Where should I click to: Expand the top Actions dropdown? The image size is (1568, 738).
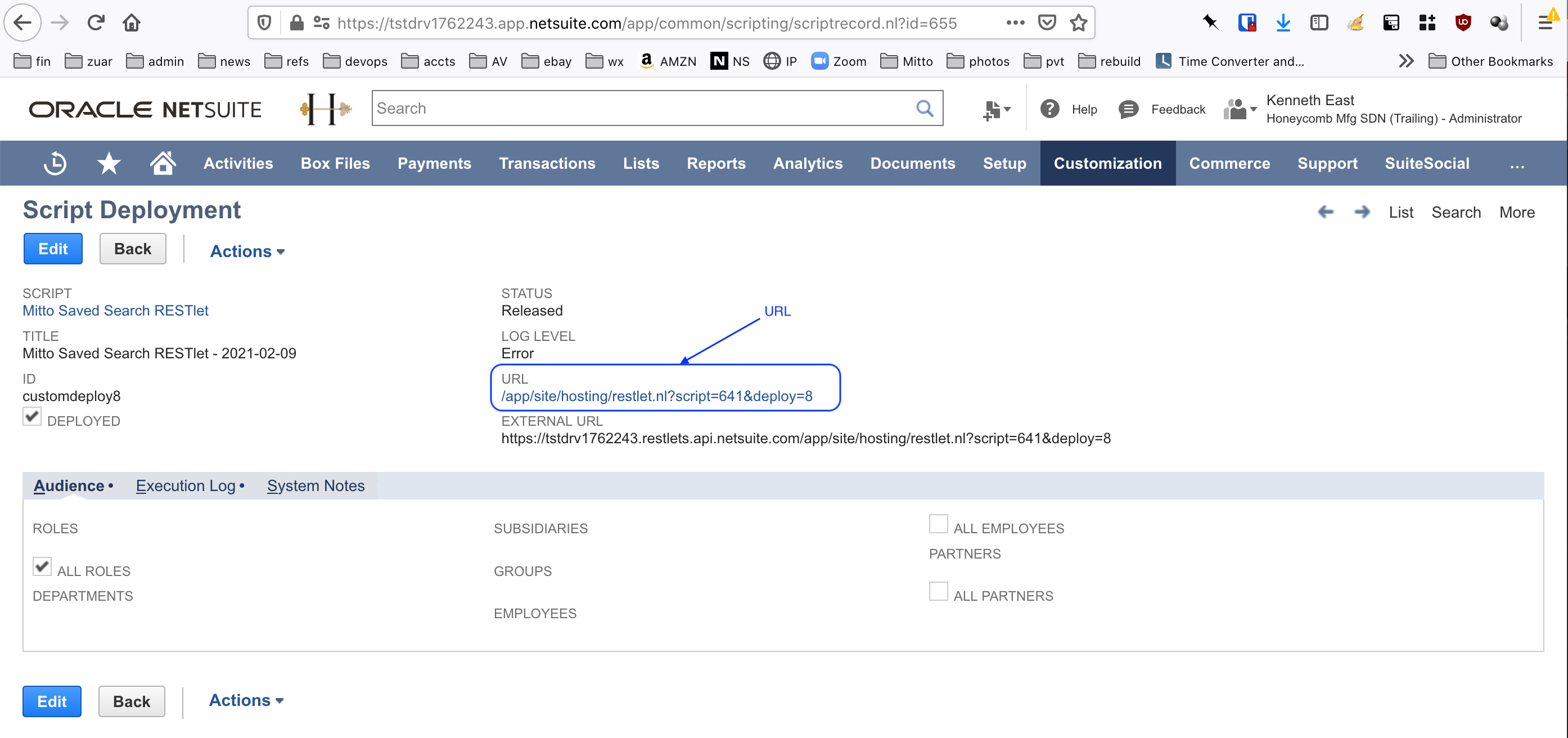[x=247, y=251]
